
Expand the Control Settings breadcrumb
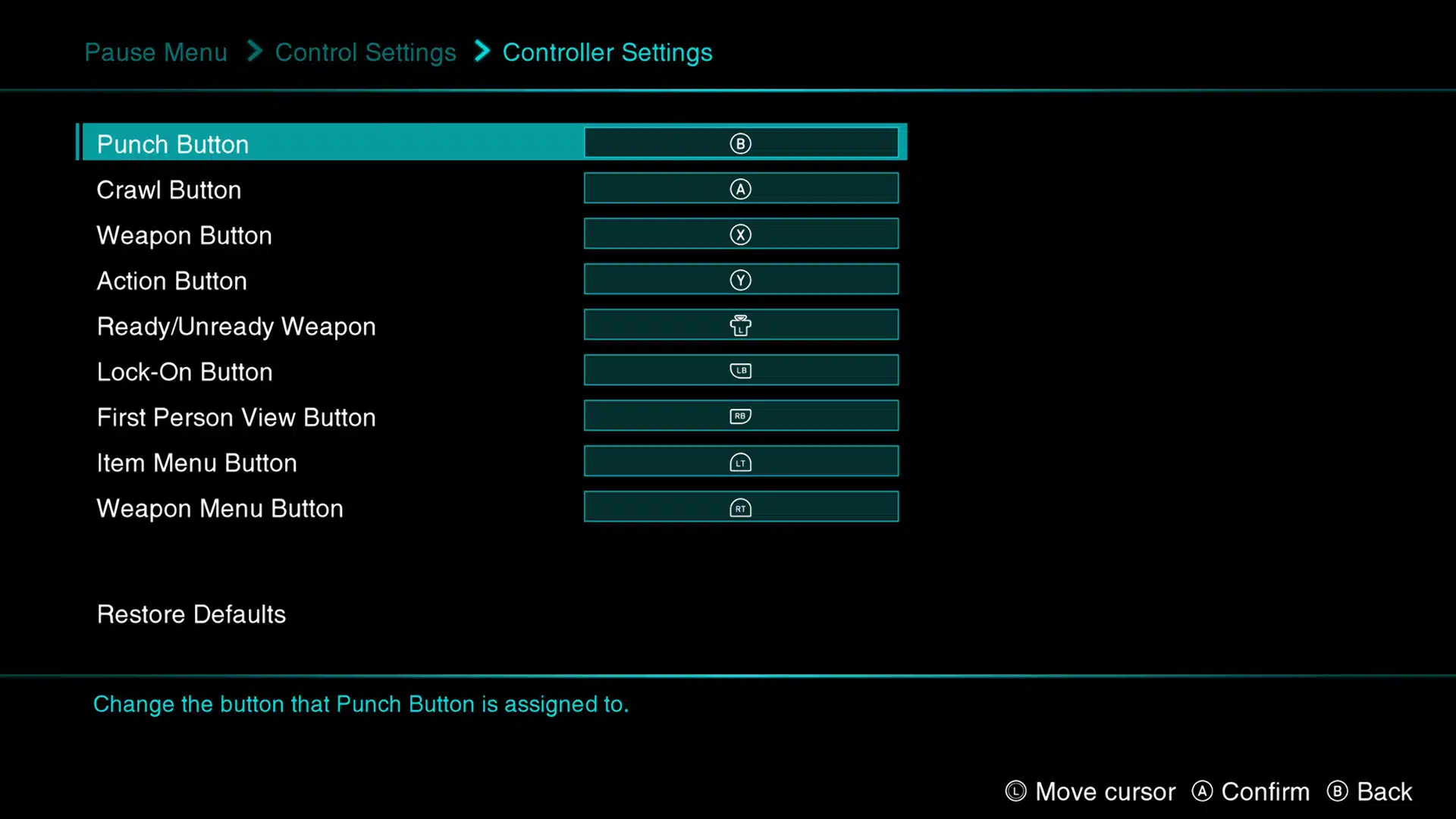click(x=365, y=51)
